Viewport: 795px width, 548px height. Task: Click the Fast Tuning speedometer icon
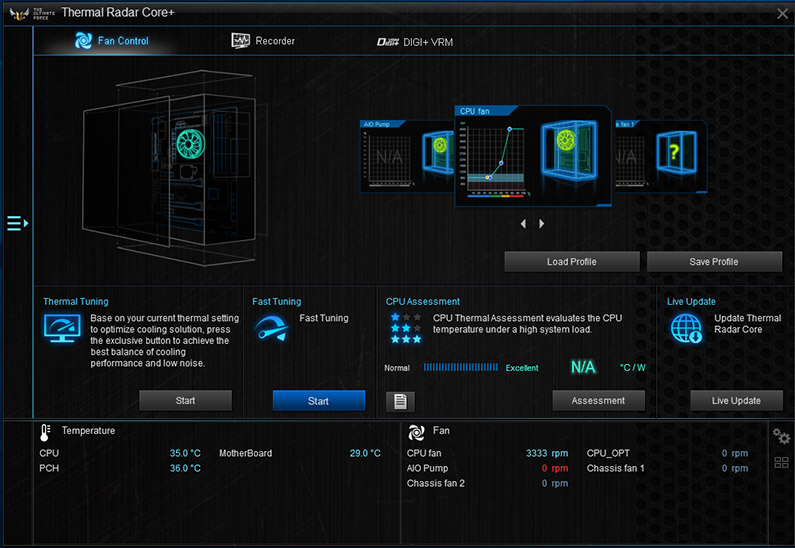click(x=272, y=330)
